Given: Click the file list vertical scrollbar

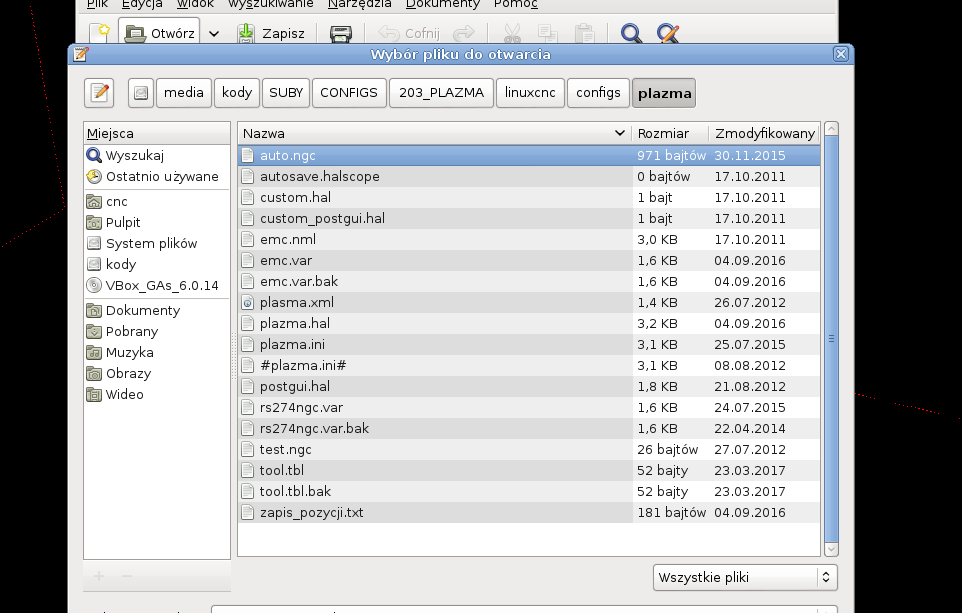Looking at the screenshot, I should (831, 339).
